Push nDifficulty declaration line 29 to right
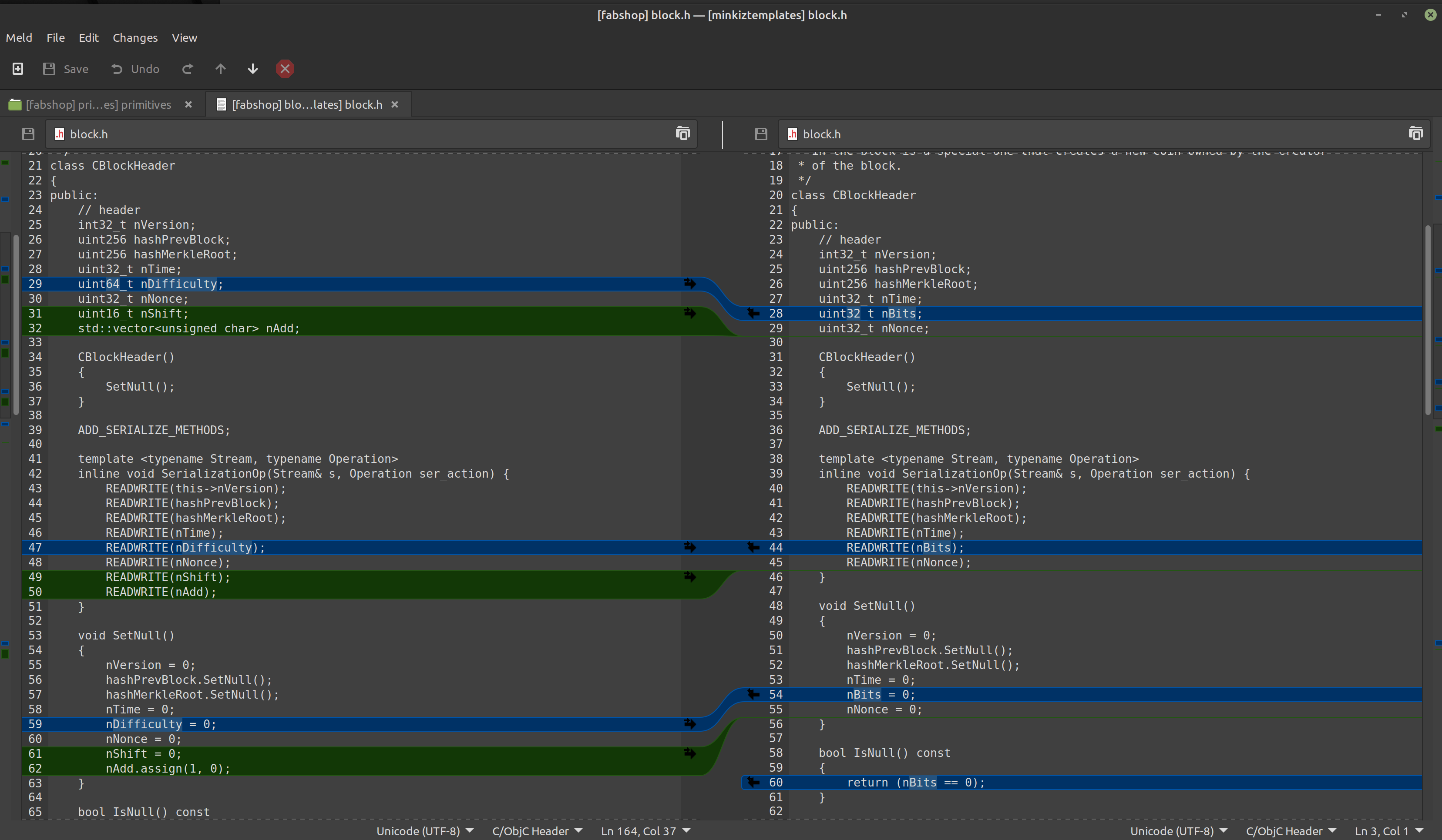 690,284
